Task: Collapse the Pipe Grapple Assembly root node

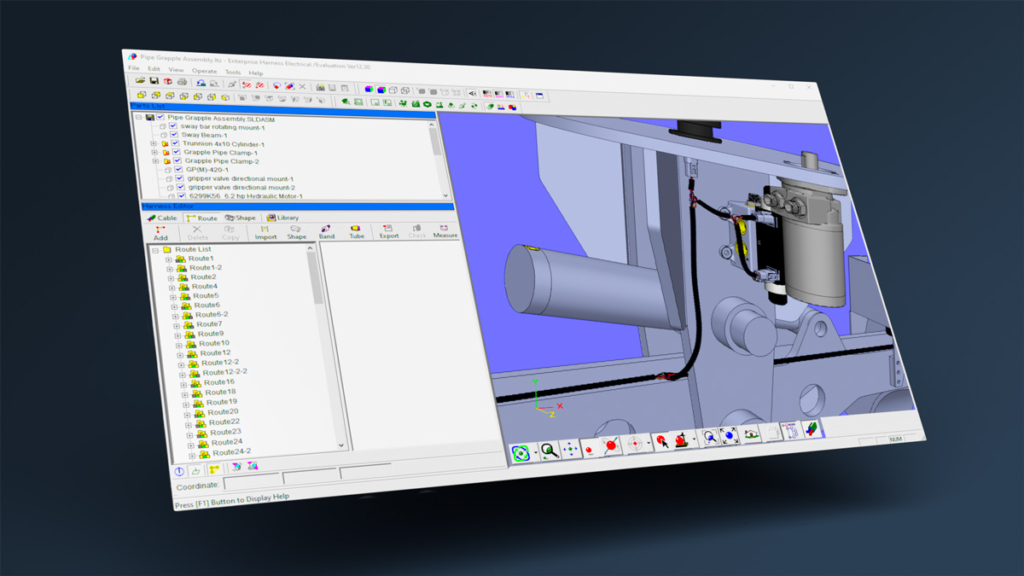Action: pyautogui.click(x=138, y=116)
